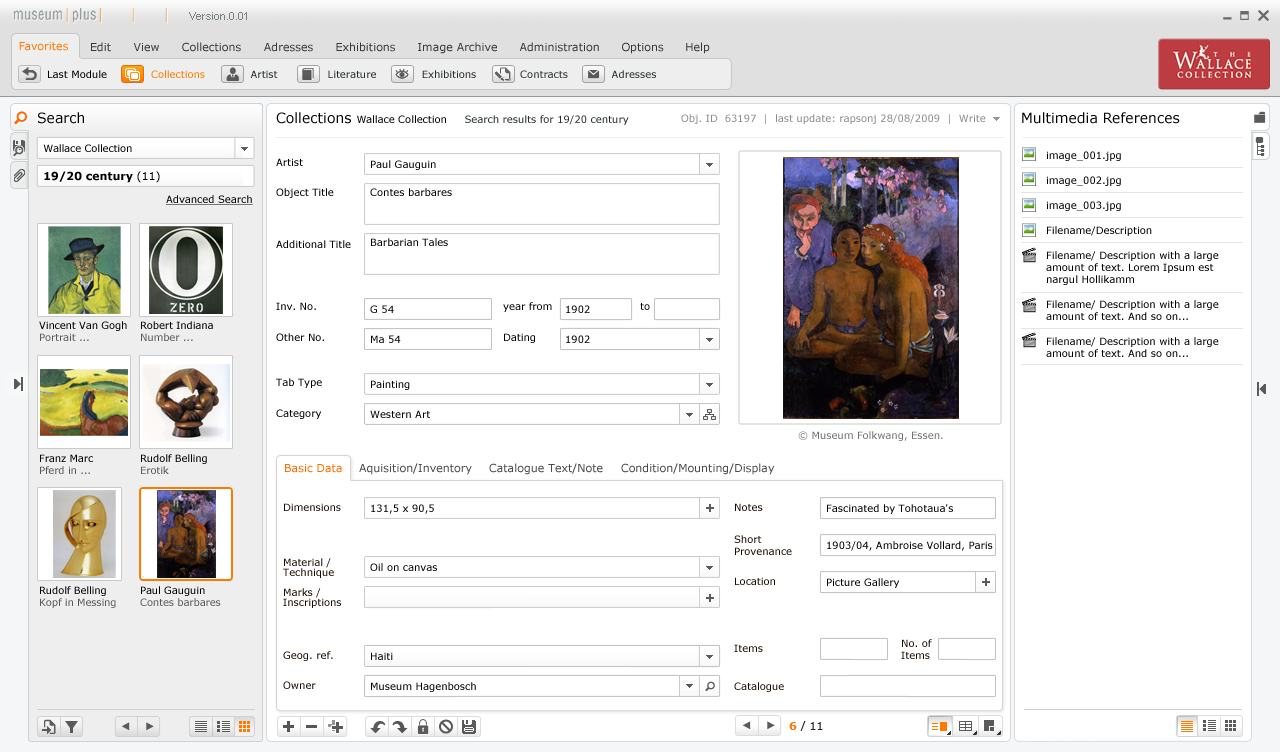Open the Last Module button
Image resolution: width=1280 pixels, height=752 pixels.
(64, 74)
